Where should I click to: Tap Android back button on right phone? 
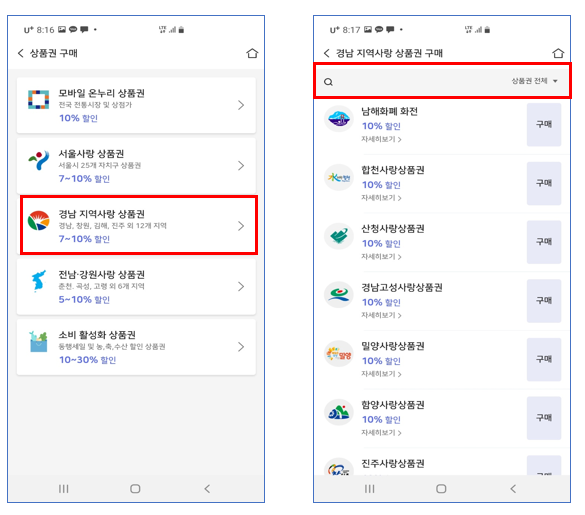tap(513, 489)
